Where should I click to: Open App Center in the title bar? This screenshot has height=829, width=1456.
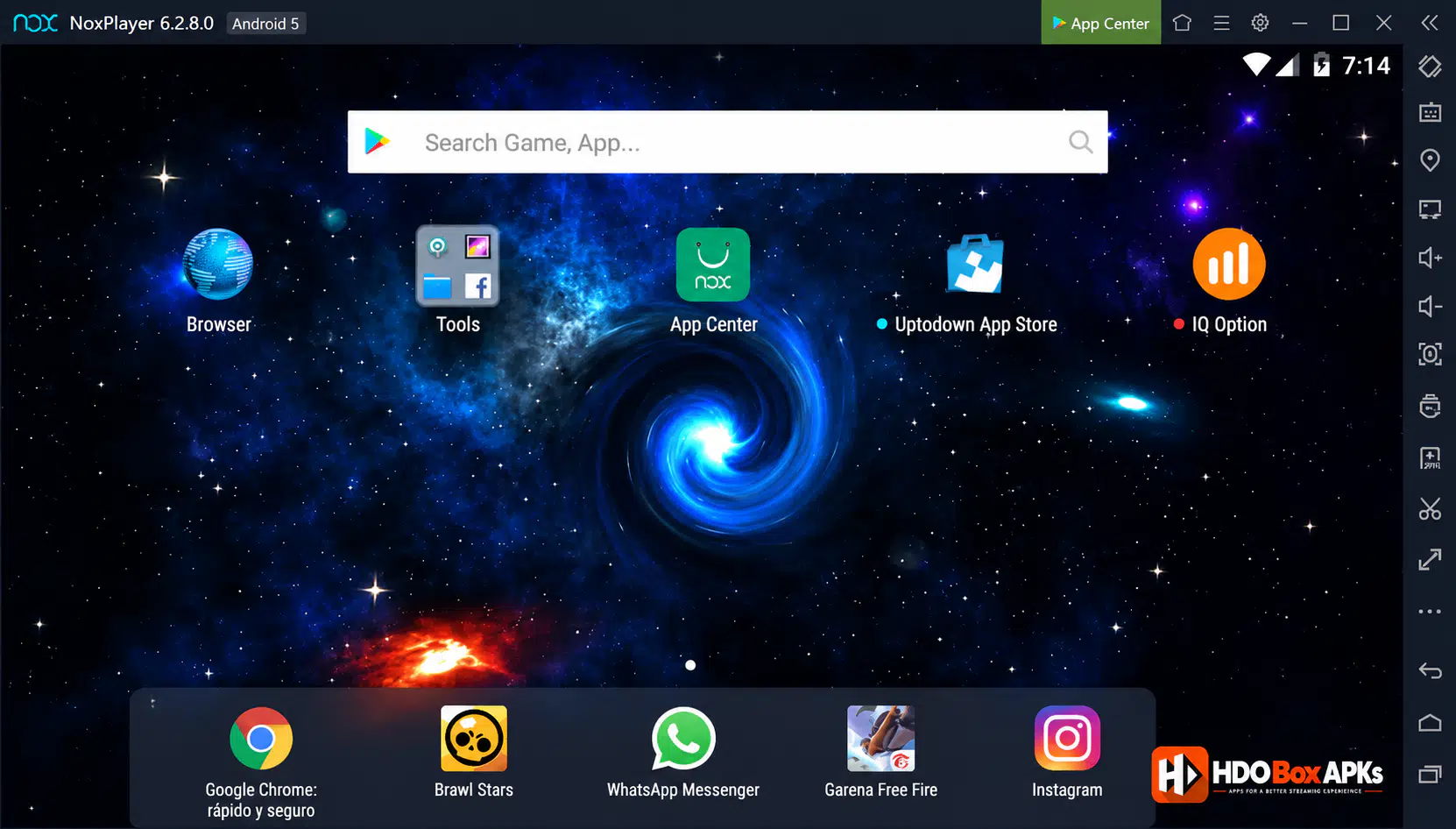(1100, 23)
